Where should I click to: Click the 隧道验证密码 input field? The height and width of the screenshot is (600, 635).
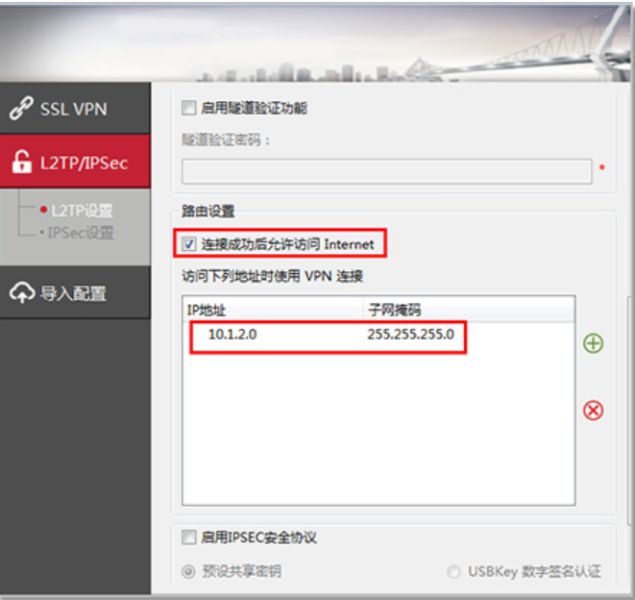[x=387, y=172]
